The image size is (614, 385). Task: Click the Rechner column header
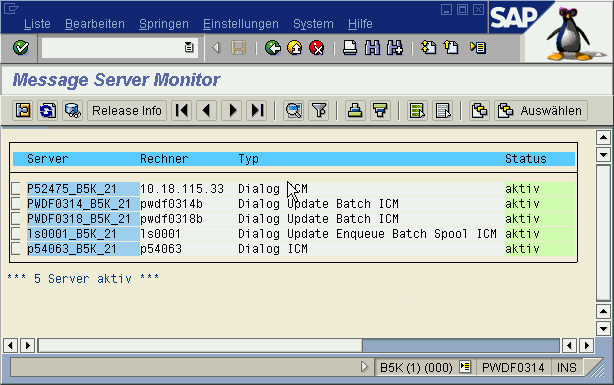[164, 159]
